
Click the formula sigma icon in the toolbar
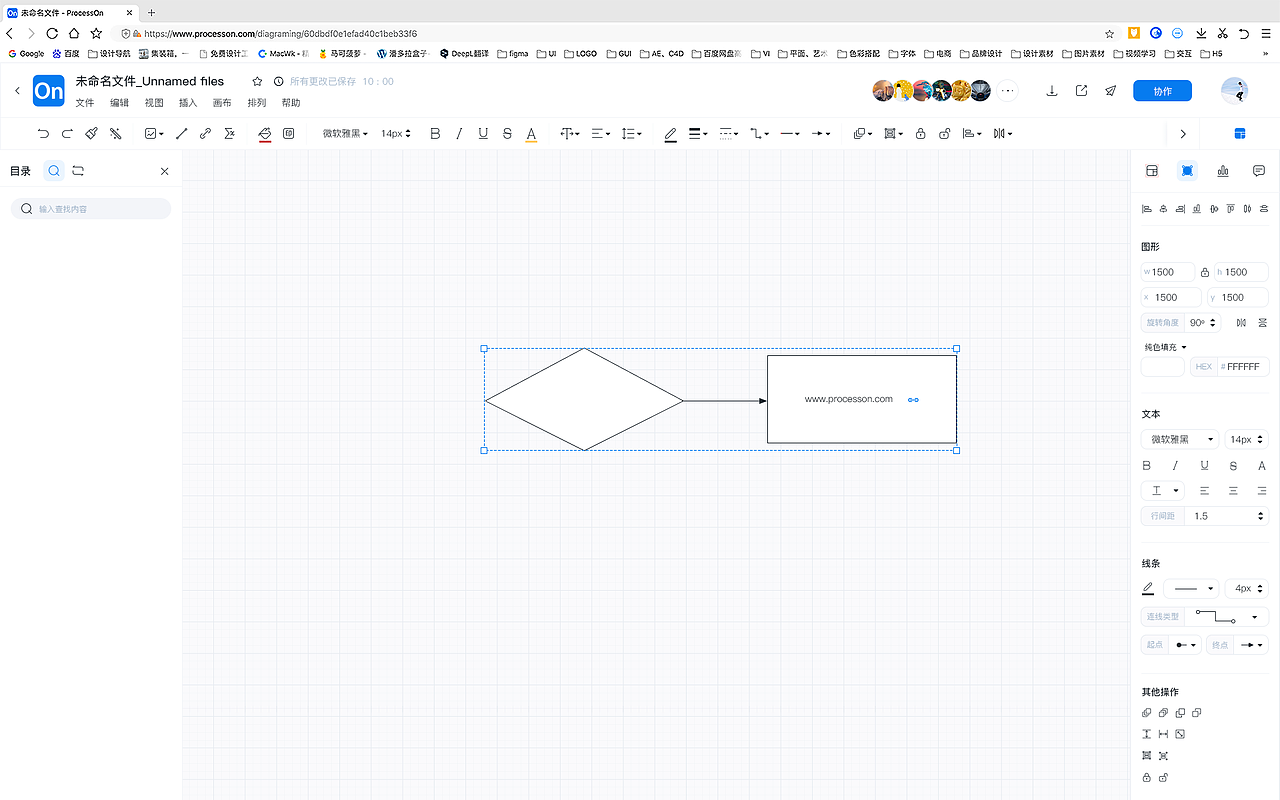[229, 133]
